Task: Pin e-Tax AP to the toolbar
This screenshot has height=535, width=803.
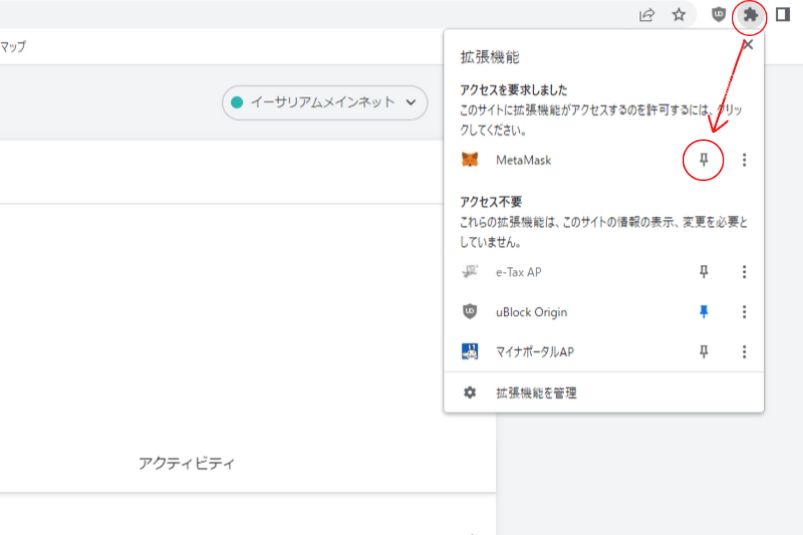Action: 704,272
